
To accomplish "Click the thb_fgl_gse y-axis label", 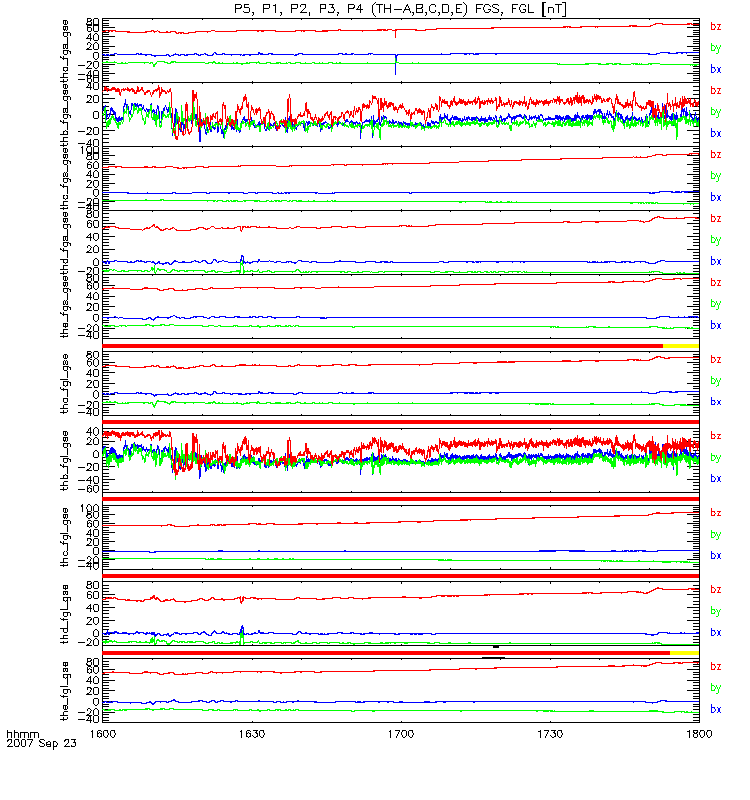I will point(65,461).
